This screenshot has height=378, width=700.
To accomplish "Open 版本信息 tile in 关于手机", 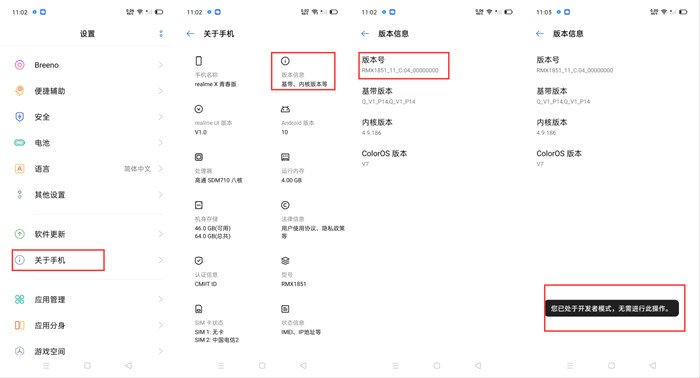I will tap(303, 71).
